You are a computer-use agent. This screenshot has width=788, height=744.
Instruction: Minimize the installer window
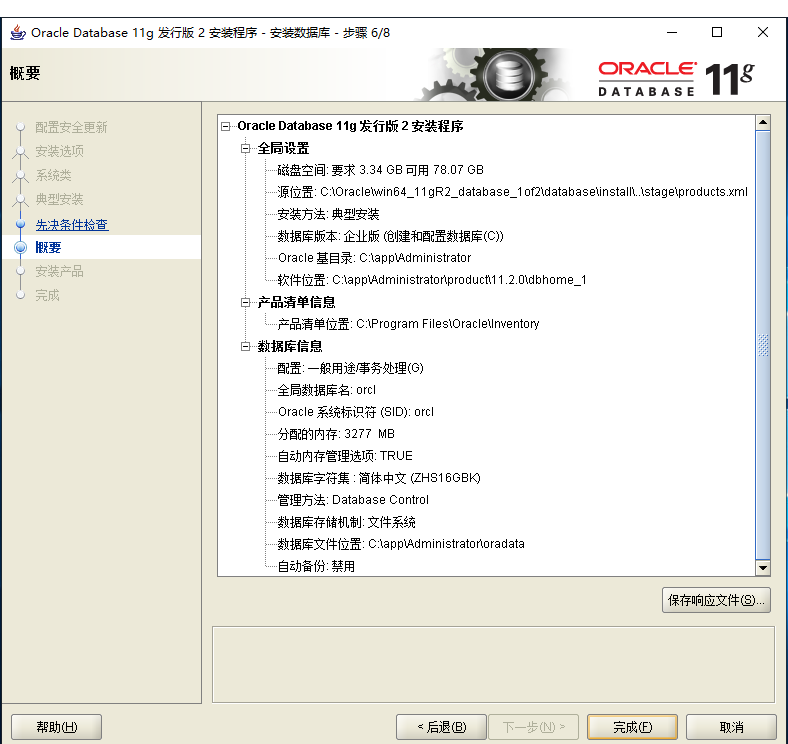(672, 32)
